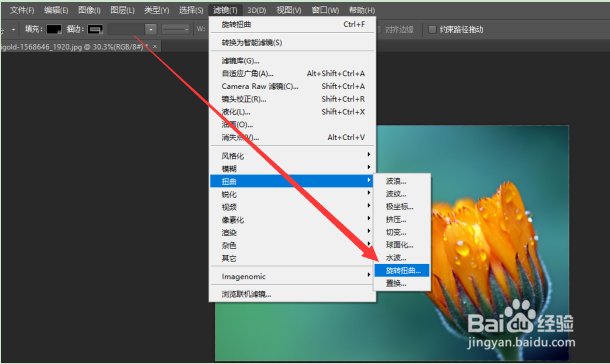
Task: Click the highlighted 扭曲 submenu item
Action: pos(291,181)
